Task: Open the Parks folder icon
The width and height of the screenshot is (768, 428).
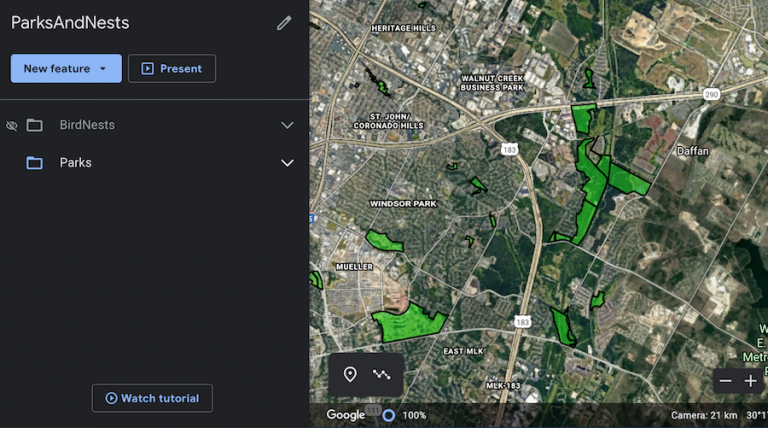Action: click(x=34, y=163)
